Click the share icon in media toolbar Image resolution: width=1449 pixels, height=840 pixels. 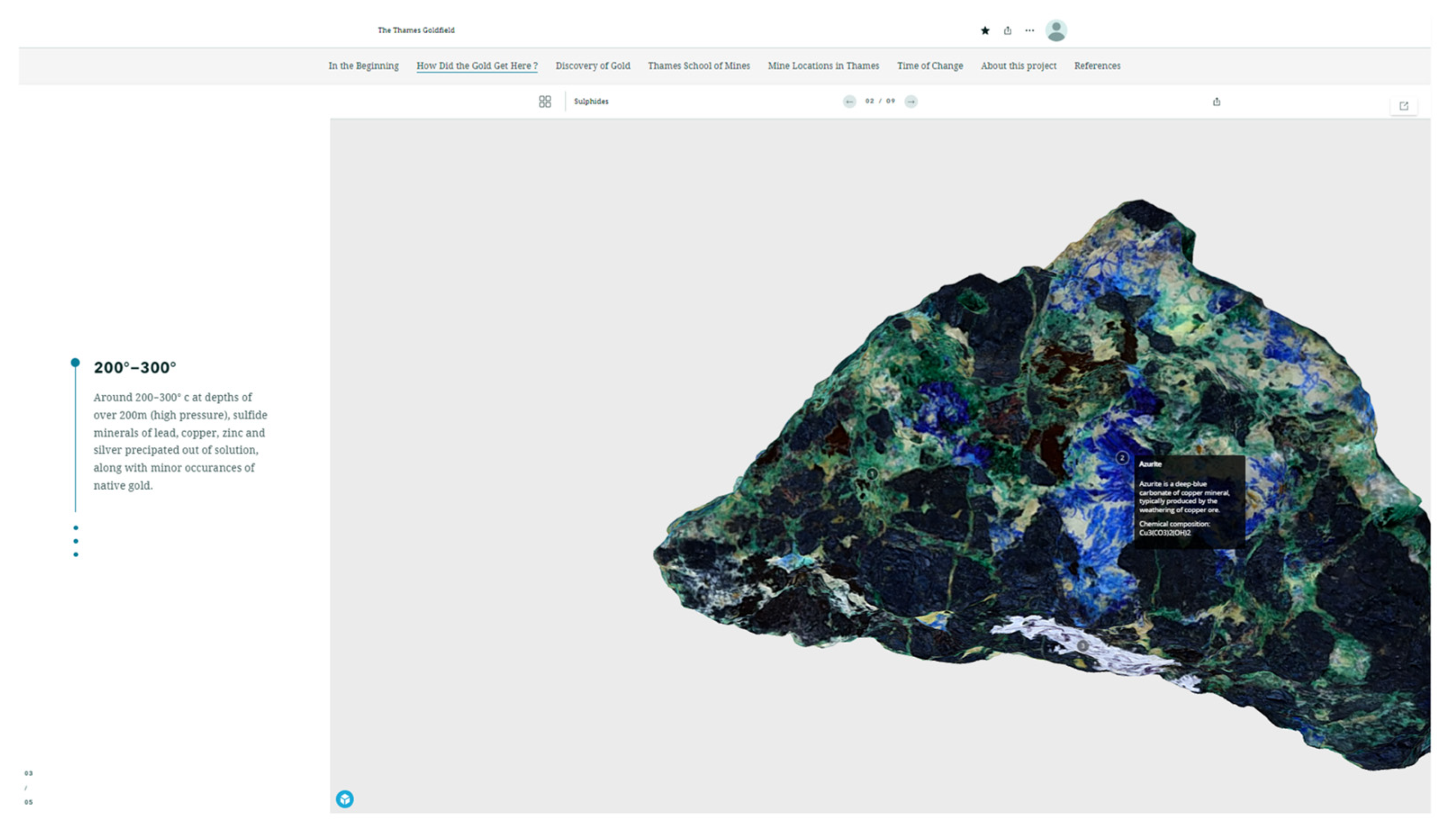click(1216, 102)
